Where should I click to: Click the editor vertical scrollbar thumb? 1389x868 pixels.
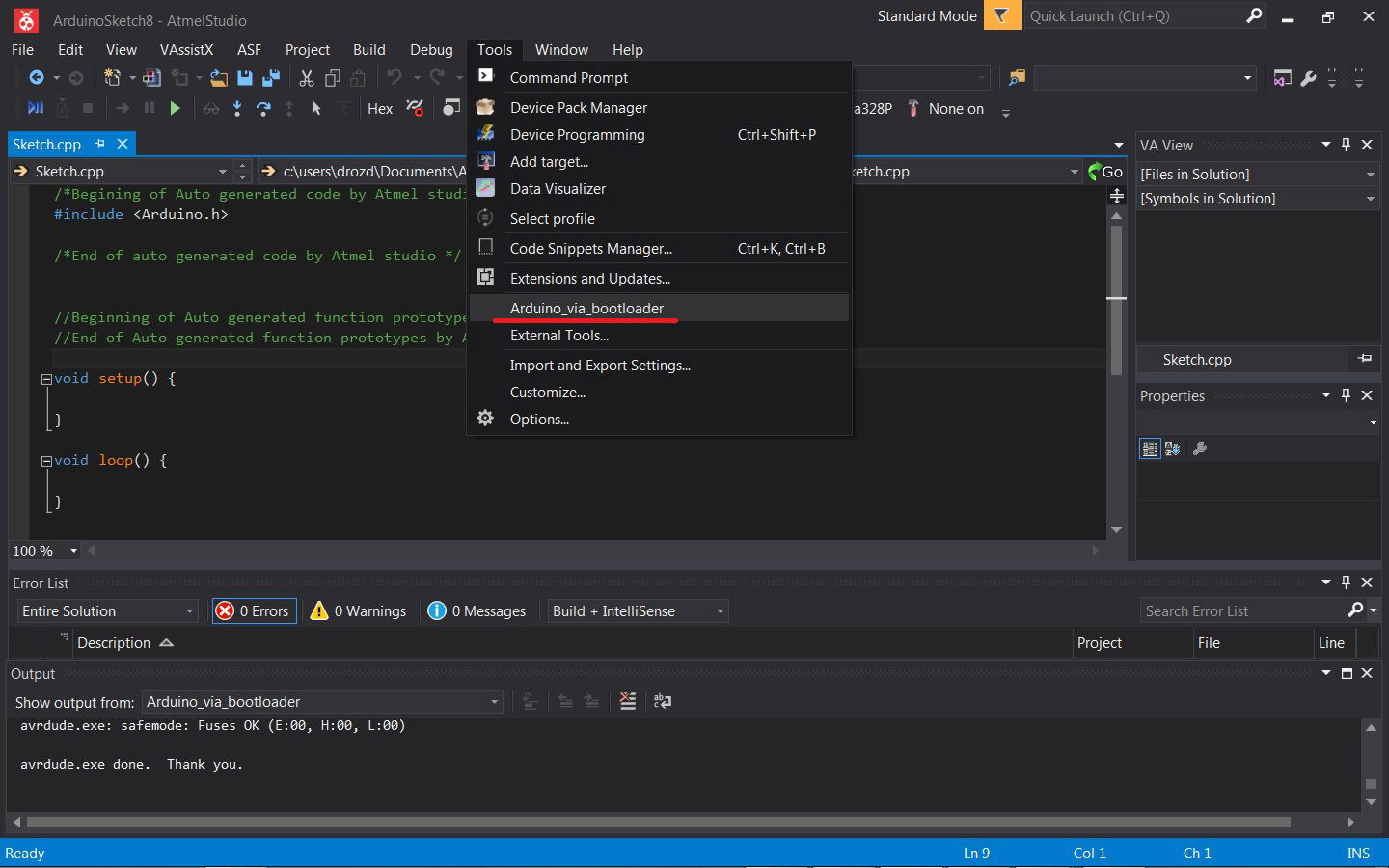pos(1116,299)
